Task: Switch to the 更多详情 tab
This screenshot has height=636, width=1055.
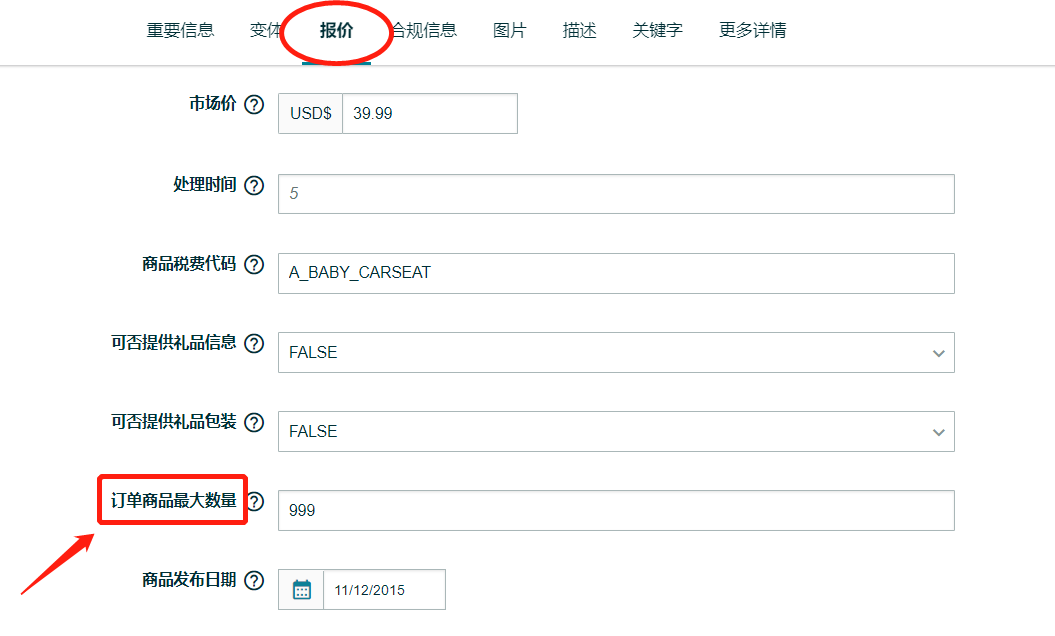Action: coord(752,31)
